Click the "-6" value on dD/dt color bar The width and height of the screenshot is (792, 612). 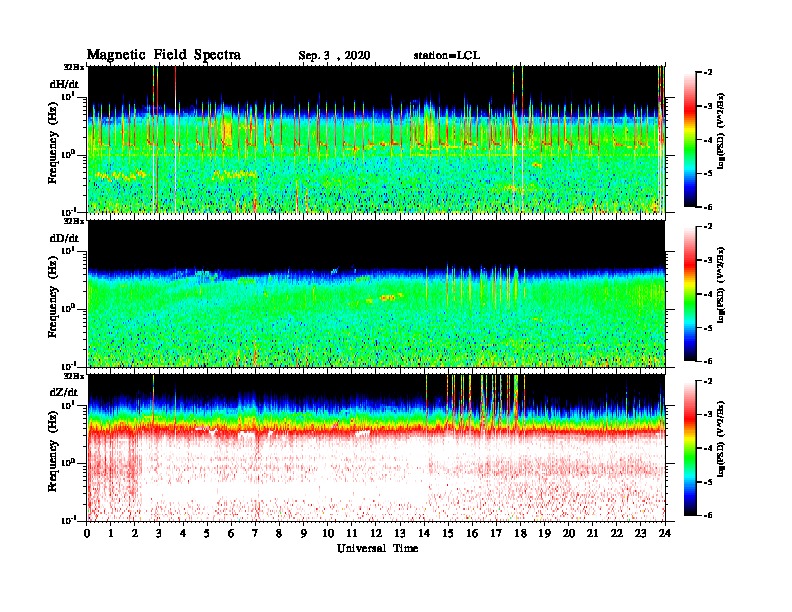pyautogui.click(x=707, y=361)
